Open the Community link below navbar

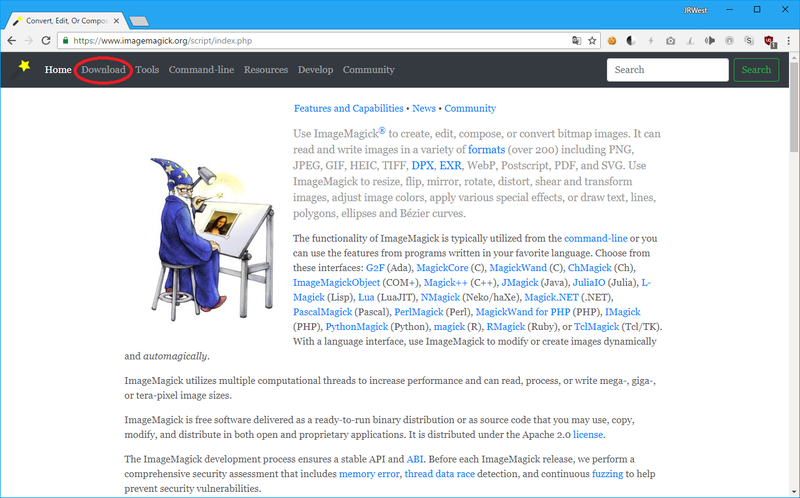click(470, 108)
